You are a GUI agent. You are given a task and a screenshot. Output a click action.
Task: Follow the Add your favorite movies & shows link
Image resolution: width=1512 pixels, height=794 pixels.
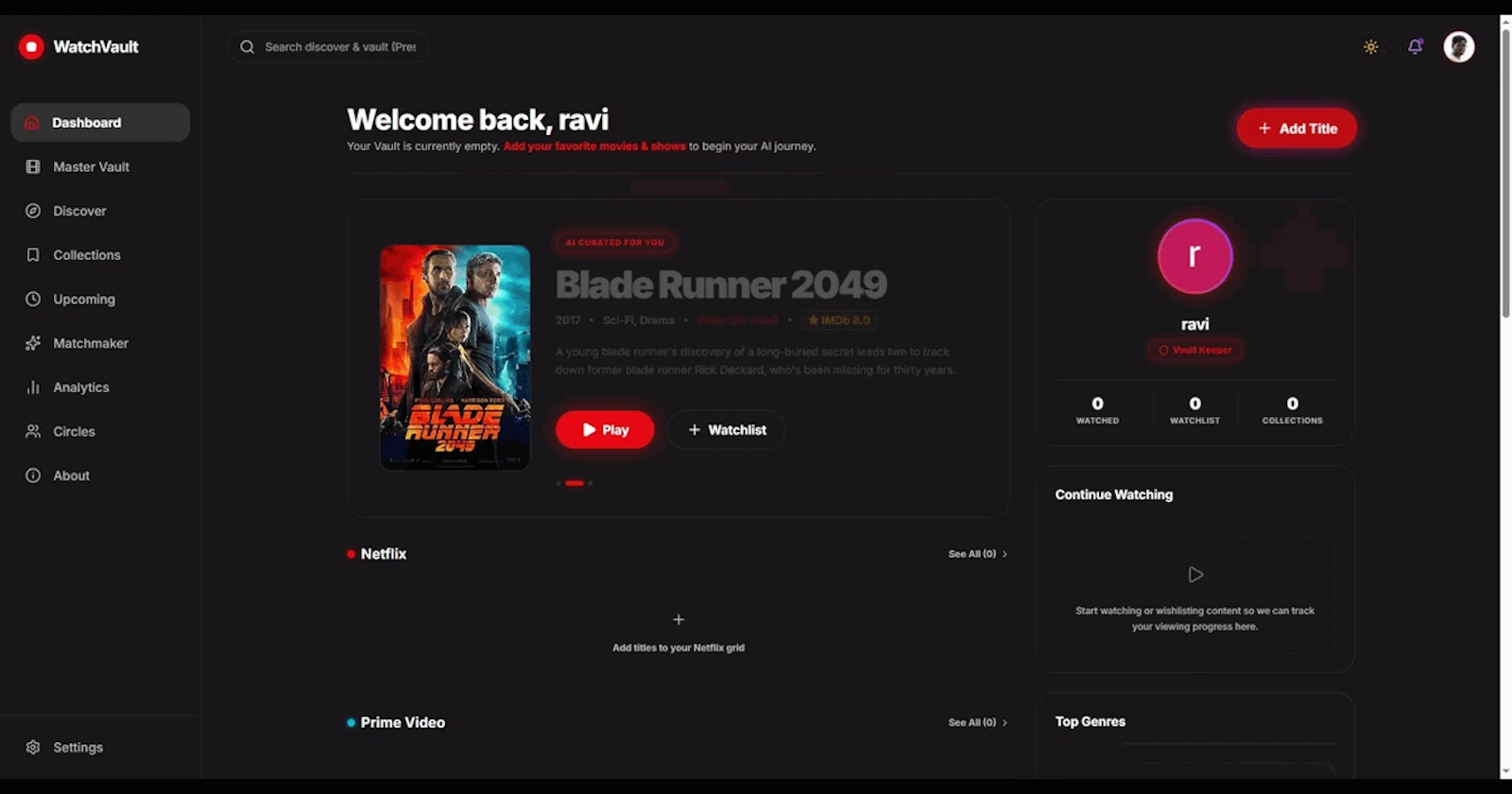point(594,147)
